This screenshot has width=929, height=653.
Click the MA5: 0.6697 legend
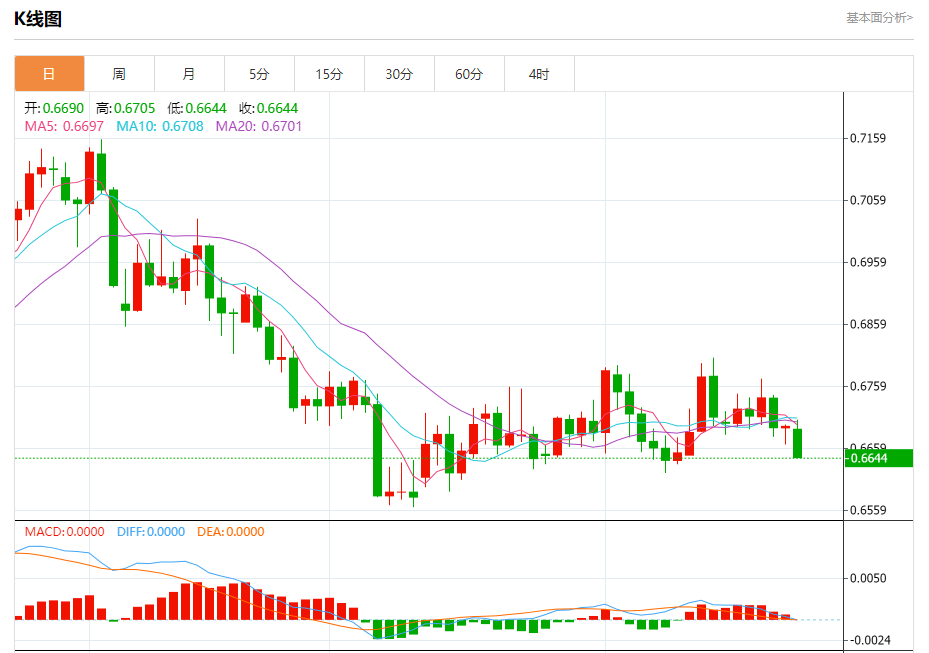click(64, 126)
